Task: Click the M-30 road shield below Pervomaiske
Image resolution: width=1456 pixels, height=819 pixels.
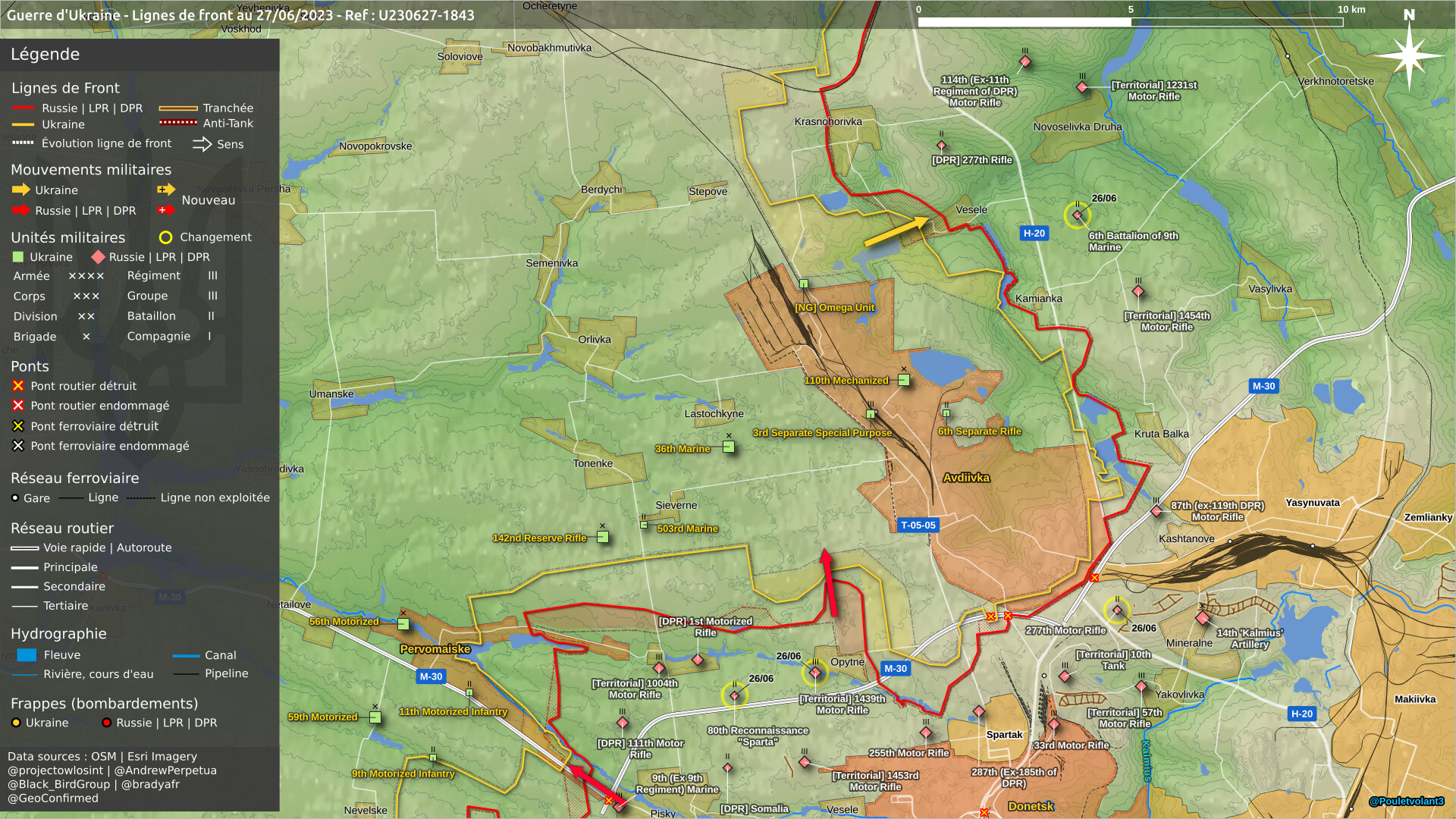Action: click(431, 676)
